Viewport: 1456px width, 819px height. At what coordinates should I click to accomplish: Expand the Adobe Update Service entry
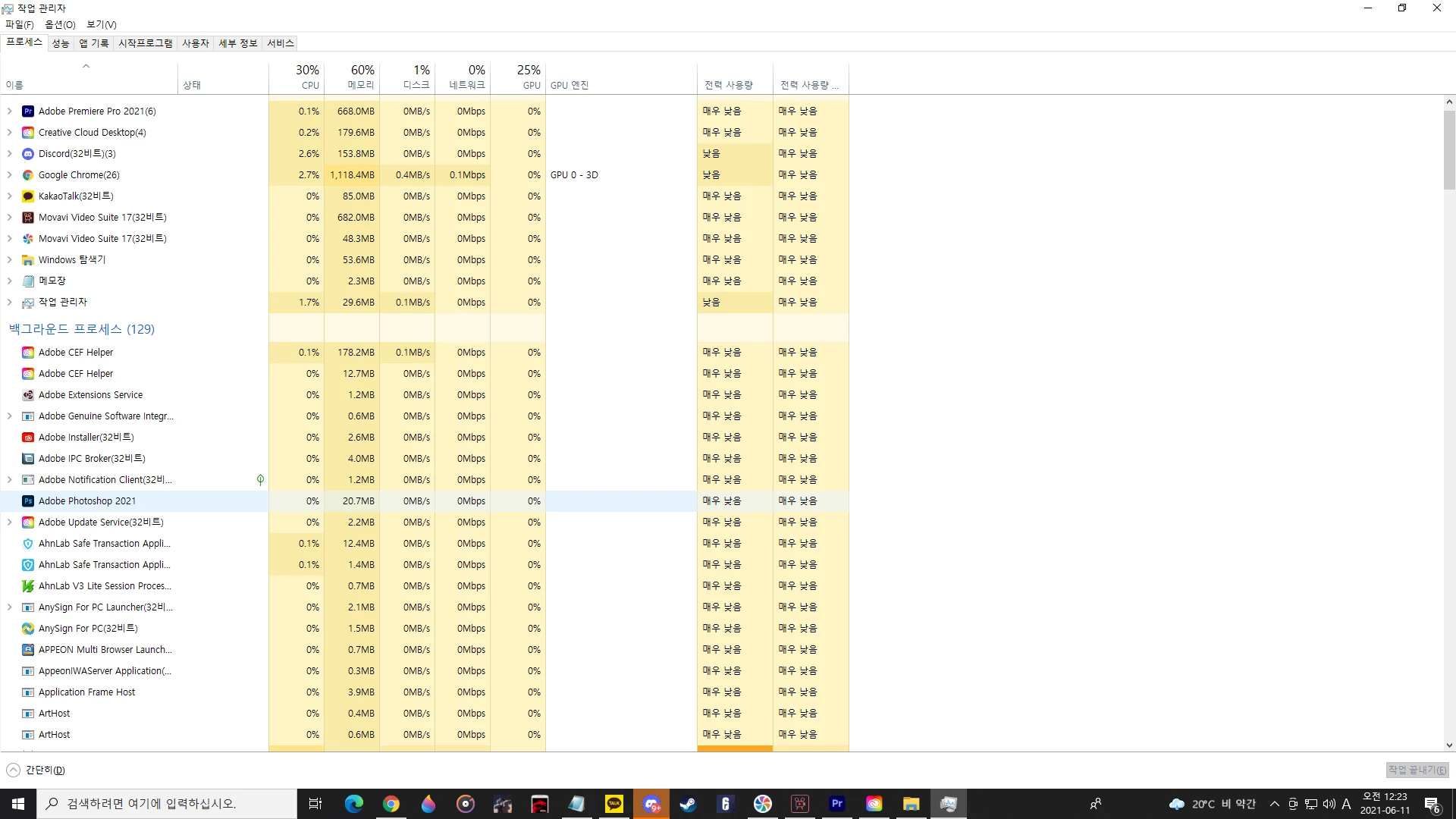point(9,522)
